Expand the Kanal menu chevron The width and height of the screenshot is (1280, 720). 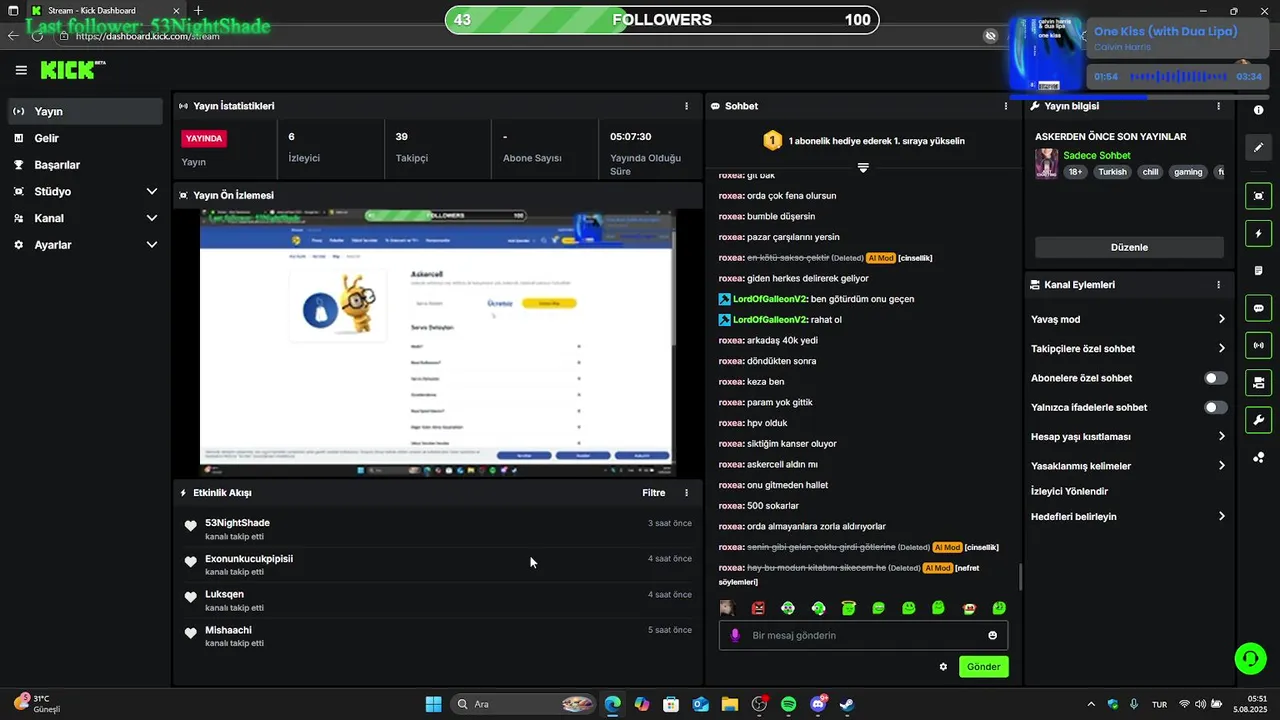point(152,218)
